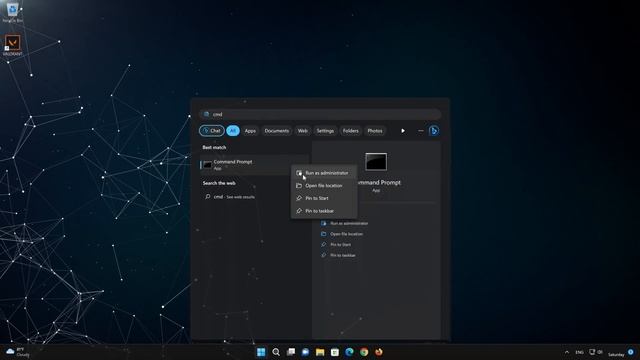This screenshot has height=360, width=640.
Task: Launch Firefox from taskbar
Action: 379,352
